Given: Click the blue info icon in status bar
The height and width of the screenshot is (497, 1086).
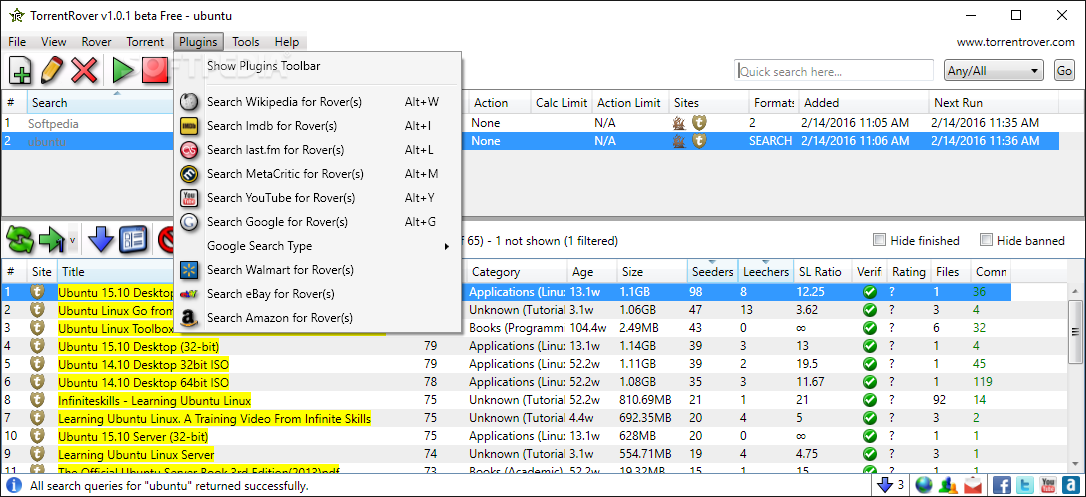Looking at the screenshot, I should [15, 486].
